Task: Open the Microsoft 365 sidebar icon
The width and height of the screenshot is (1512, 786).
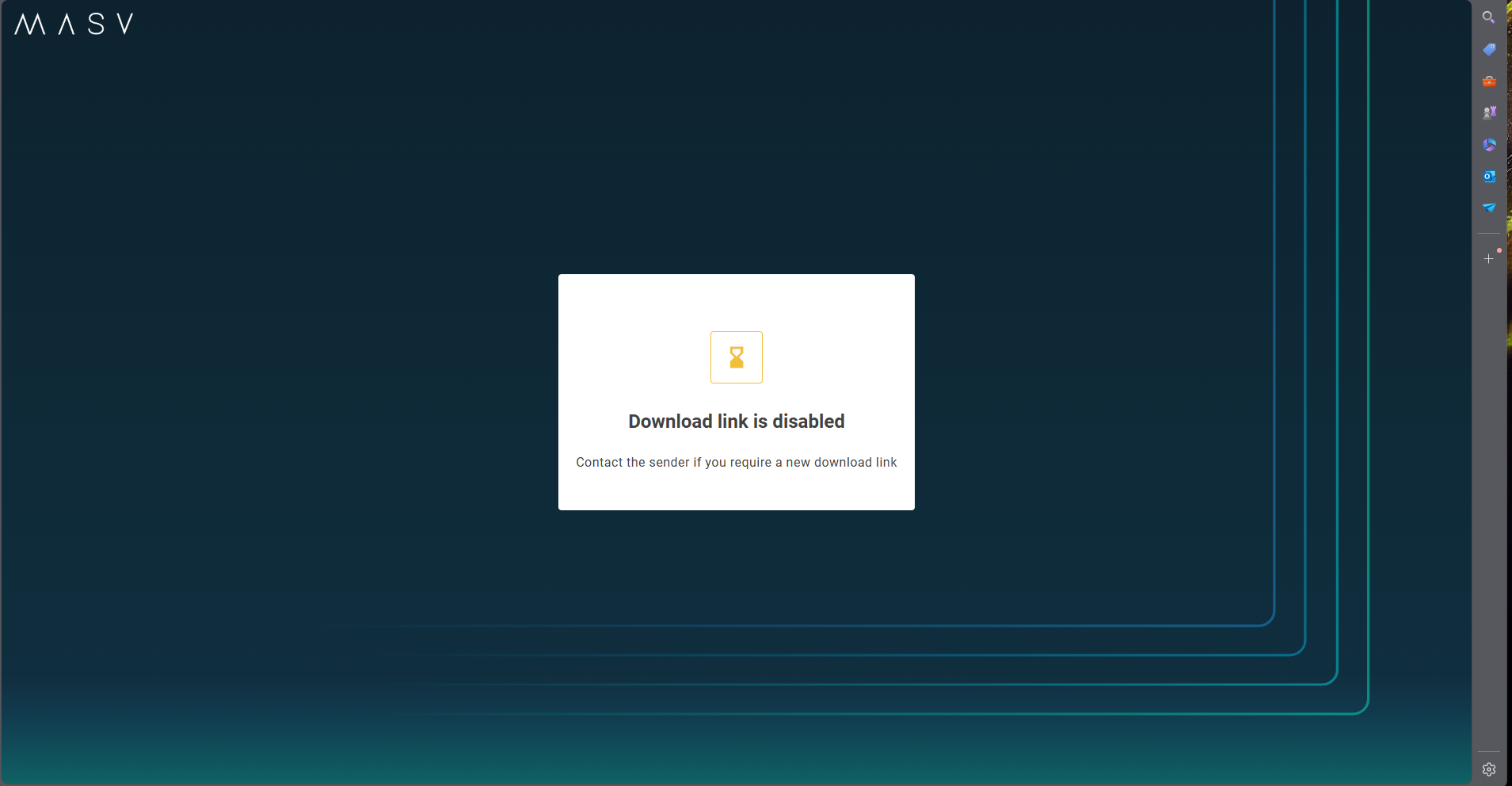Action: (1489, 144)
